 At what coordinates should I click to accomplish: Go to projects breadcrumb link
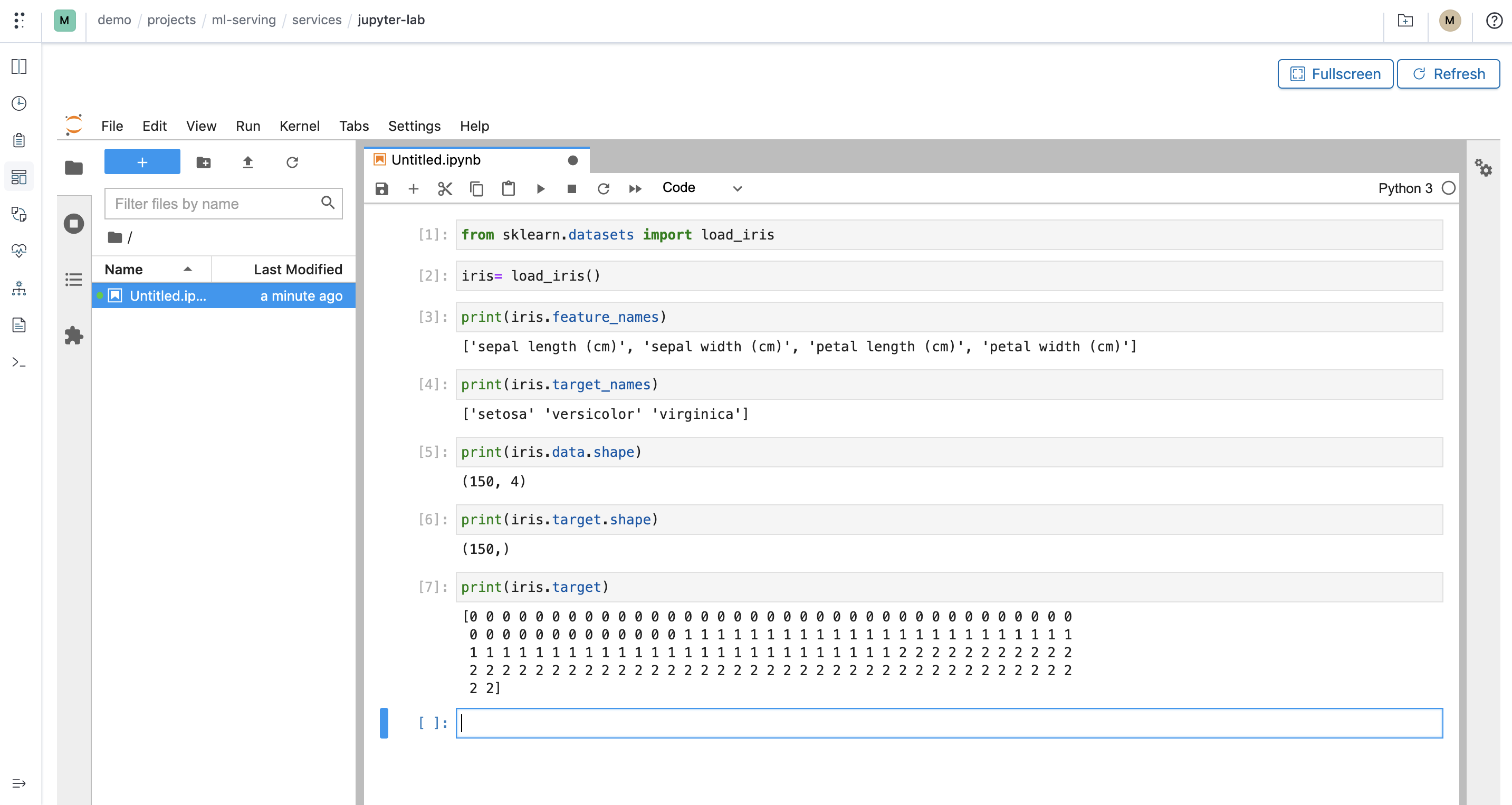pyautogui.click(x=171, y=20)
